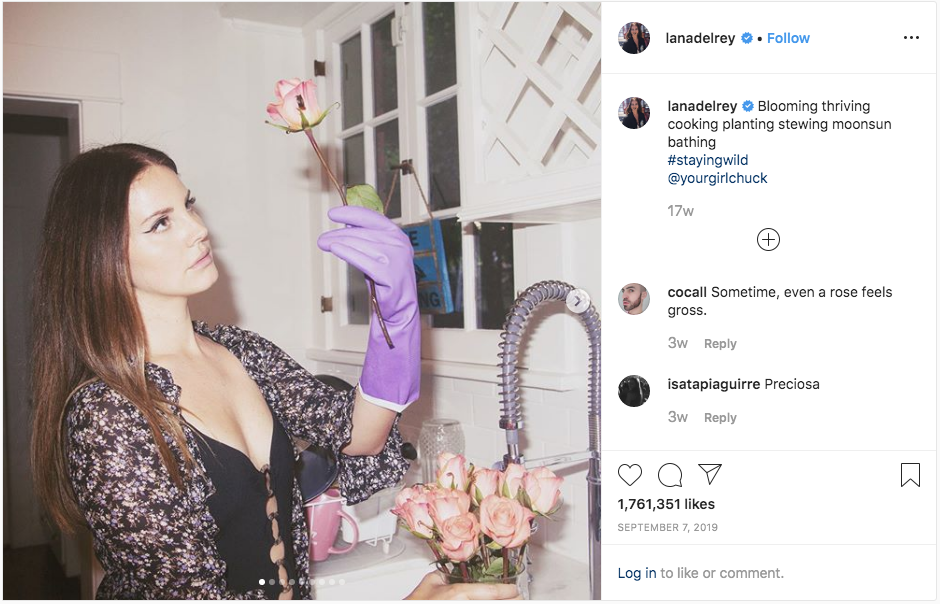
Task: Save the post with the bookmark icon
Action: click(x=910, y=475)
